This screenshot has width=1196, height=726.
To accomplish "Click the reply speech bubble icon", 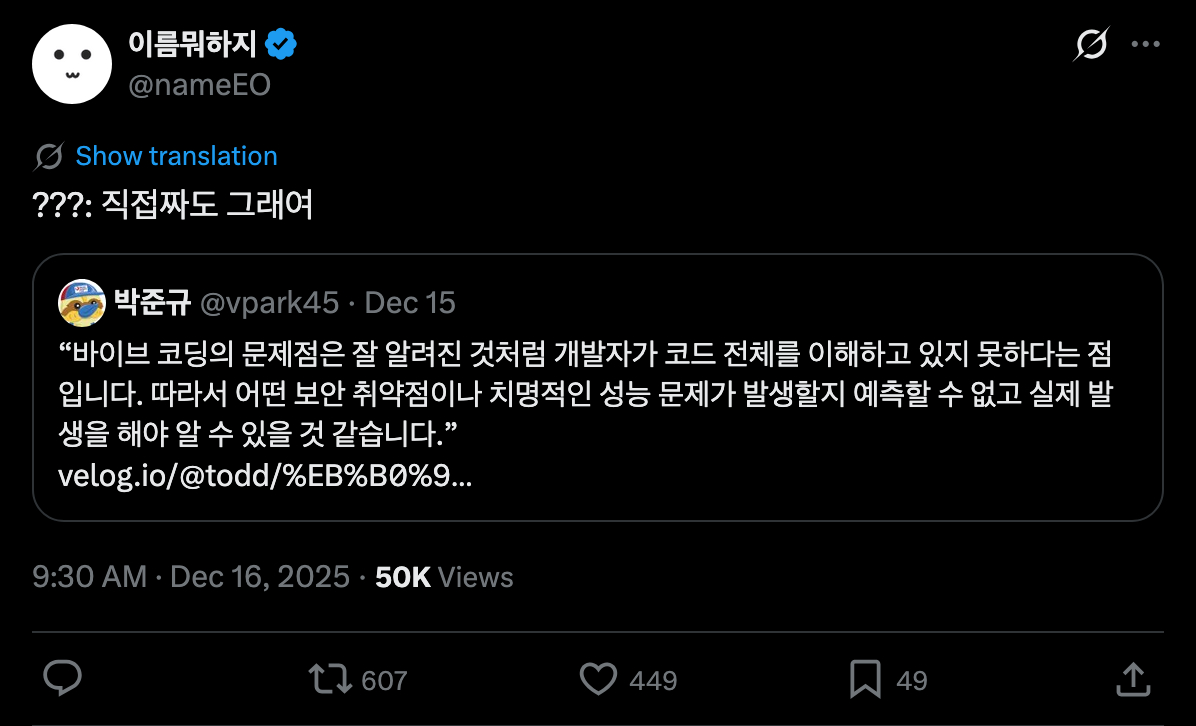I will coord(63,680).
